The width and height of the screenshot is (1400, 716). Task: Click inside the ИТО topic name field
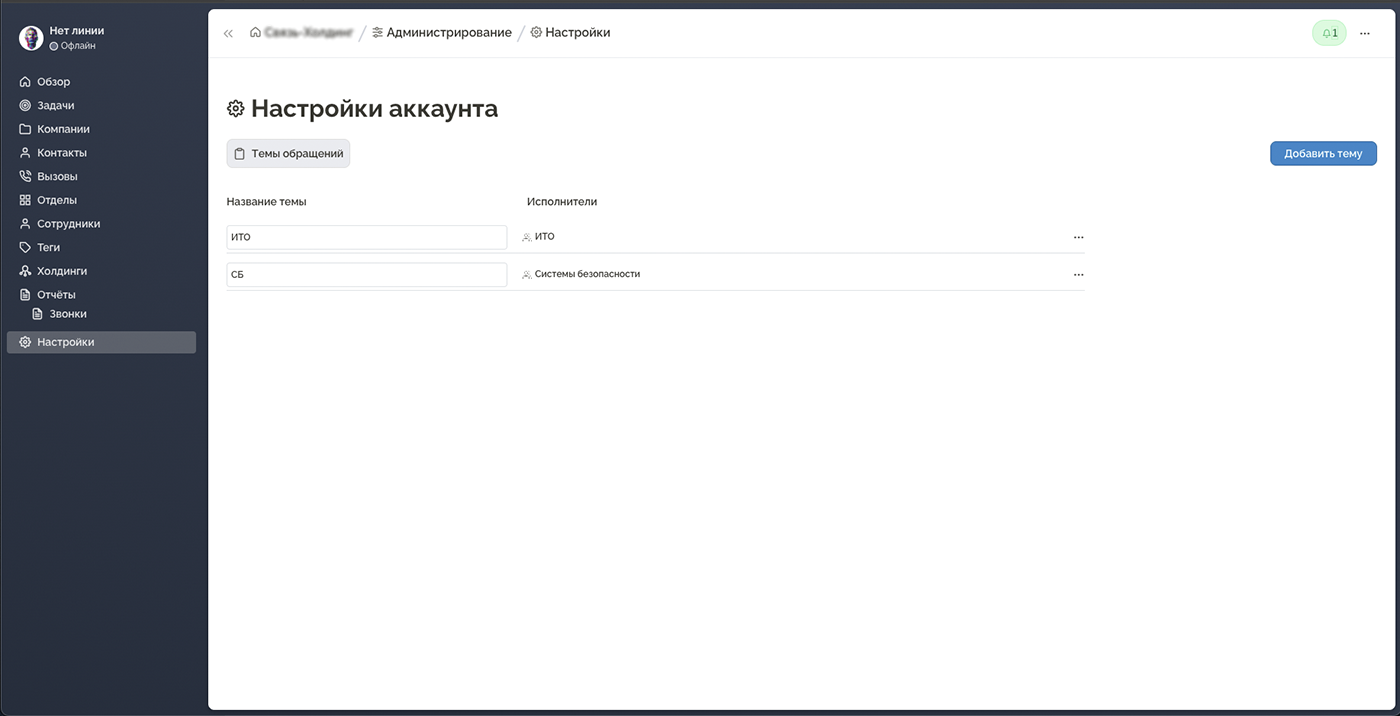[366, 237]
